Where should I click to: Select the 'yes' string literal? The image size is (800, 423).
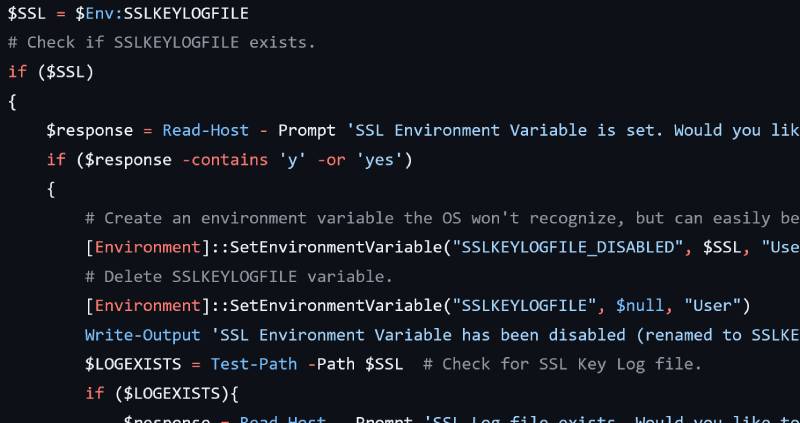click(x=375, y=159)
